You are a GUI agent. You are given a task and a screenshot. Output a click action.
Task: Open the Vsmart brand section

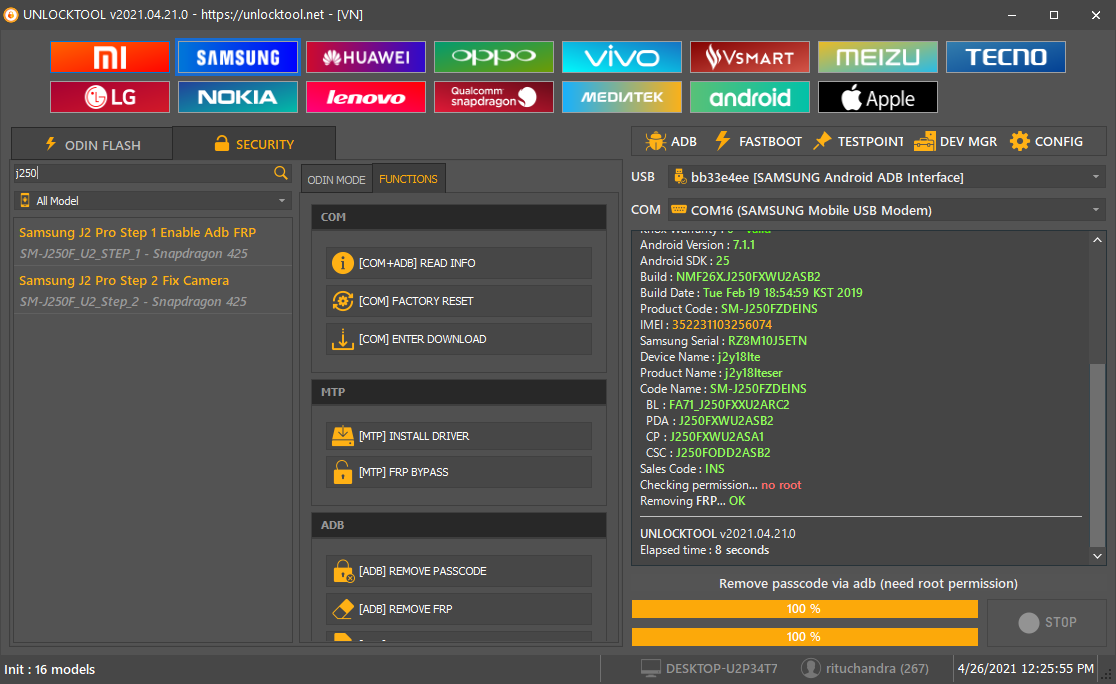[749, 57]
